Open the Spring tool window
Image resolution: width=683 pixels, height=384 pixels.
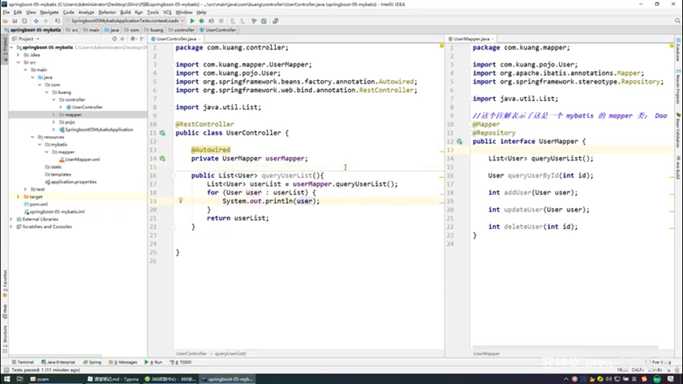click(92, 362)
